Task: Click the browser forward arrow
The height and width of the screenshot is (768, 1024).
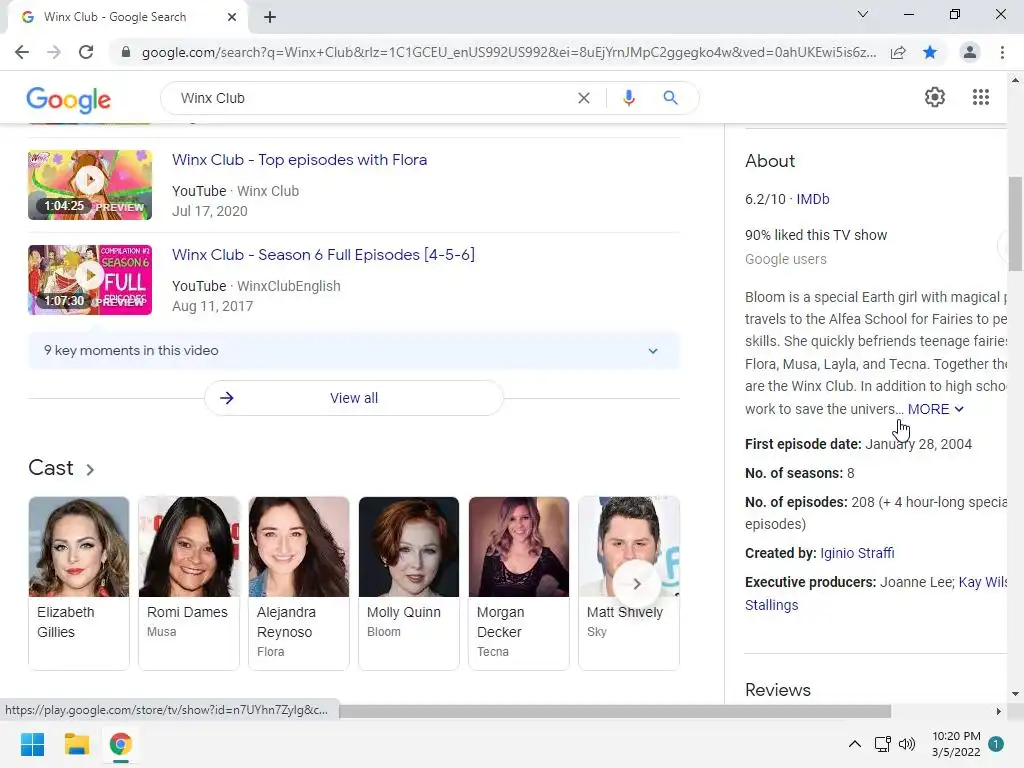Action: pyautogui.click(x=54, y=52)
